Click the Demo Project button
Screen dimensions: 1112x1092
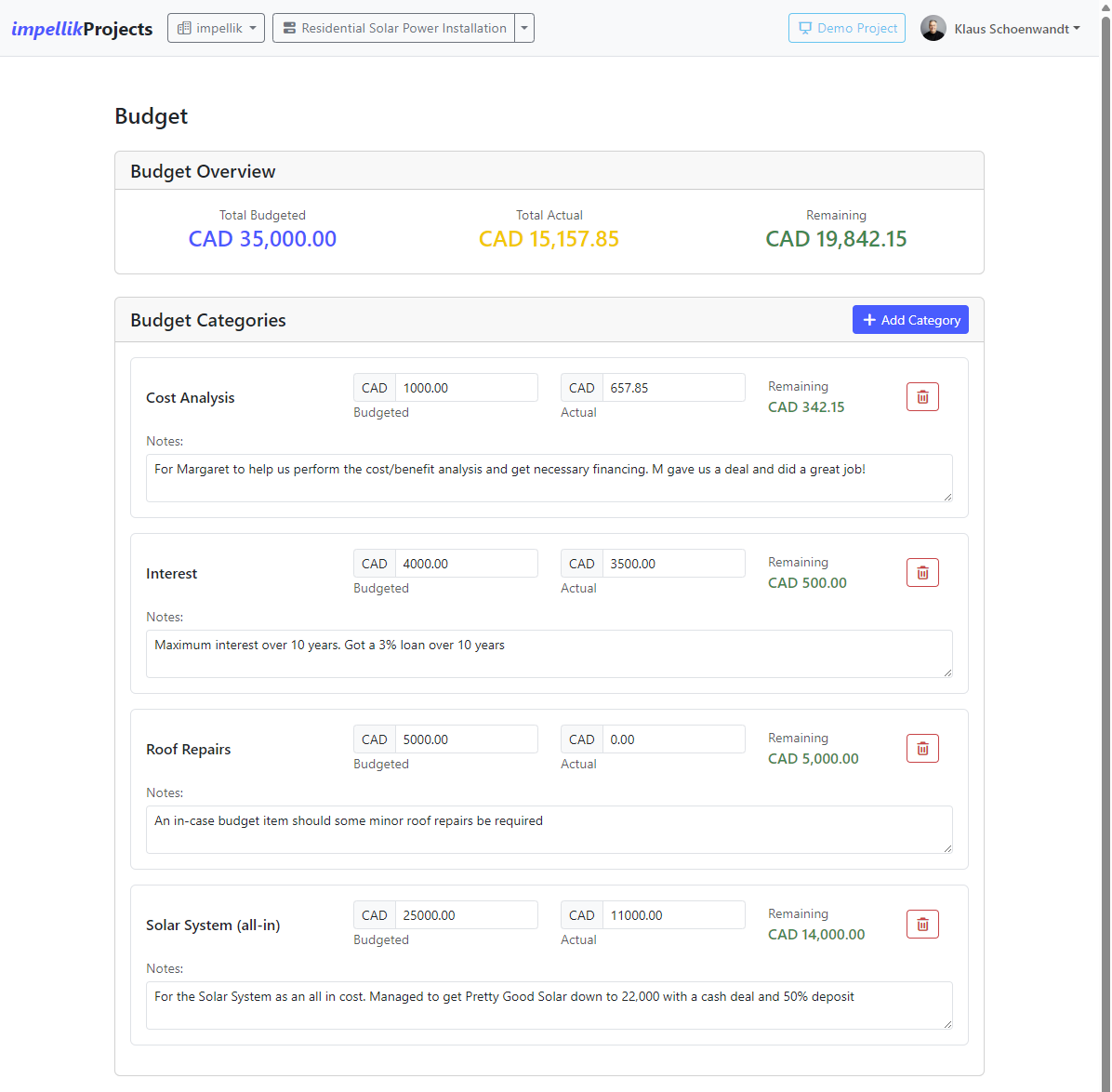pyautogui.click(x=846, y=29)
